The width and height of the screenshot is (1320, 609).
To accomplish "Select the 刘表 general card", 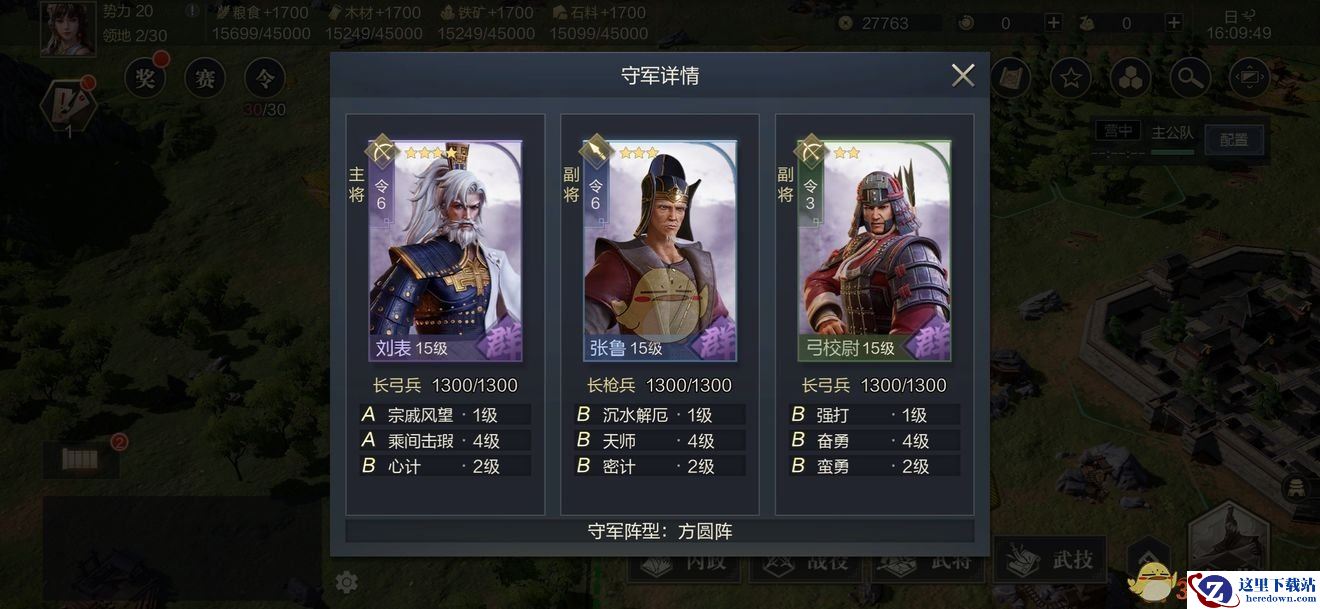I will [445, 250].
